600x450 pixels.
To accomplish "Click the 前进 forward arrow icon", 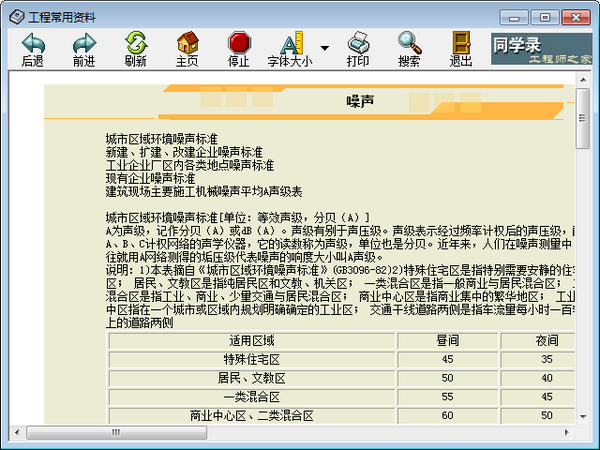I will click(x=84, y=43).
